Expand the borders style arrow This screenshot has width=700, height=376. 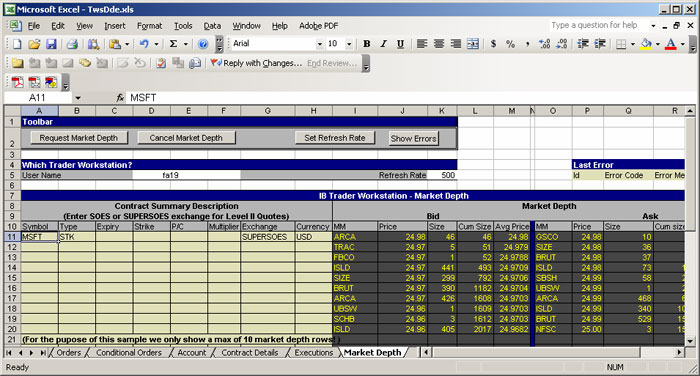tap(633, 44)
